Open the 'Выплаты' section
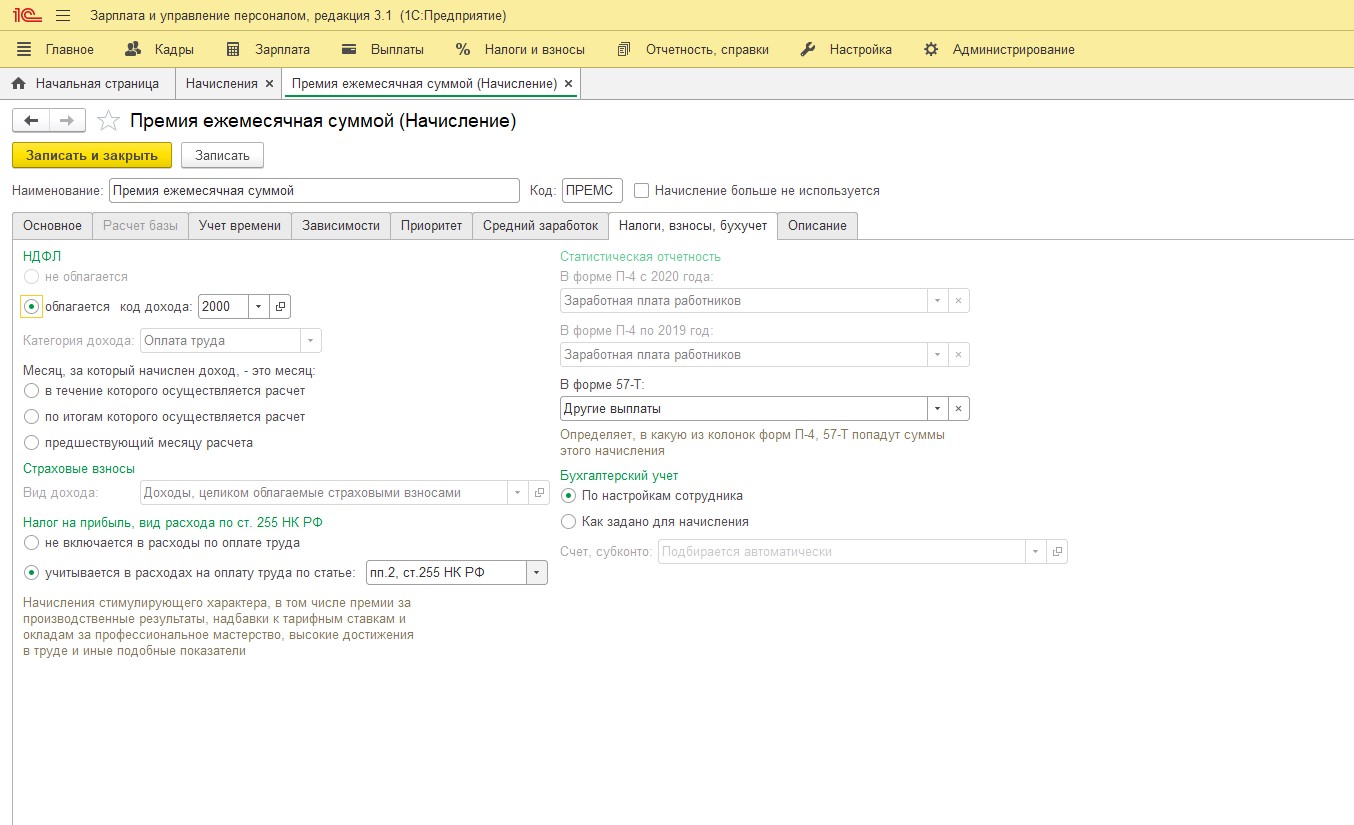1354x825 pixels. [x=383, y=49]
